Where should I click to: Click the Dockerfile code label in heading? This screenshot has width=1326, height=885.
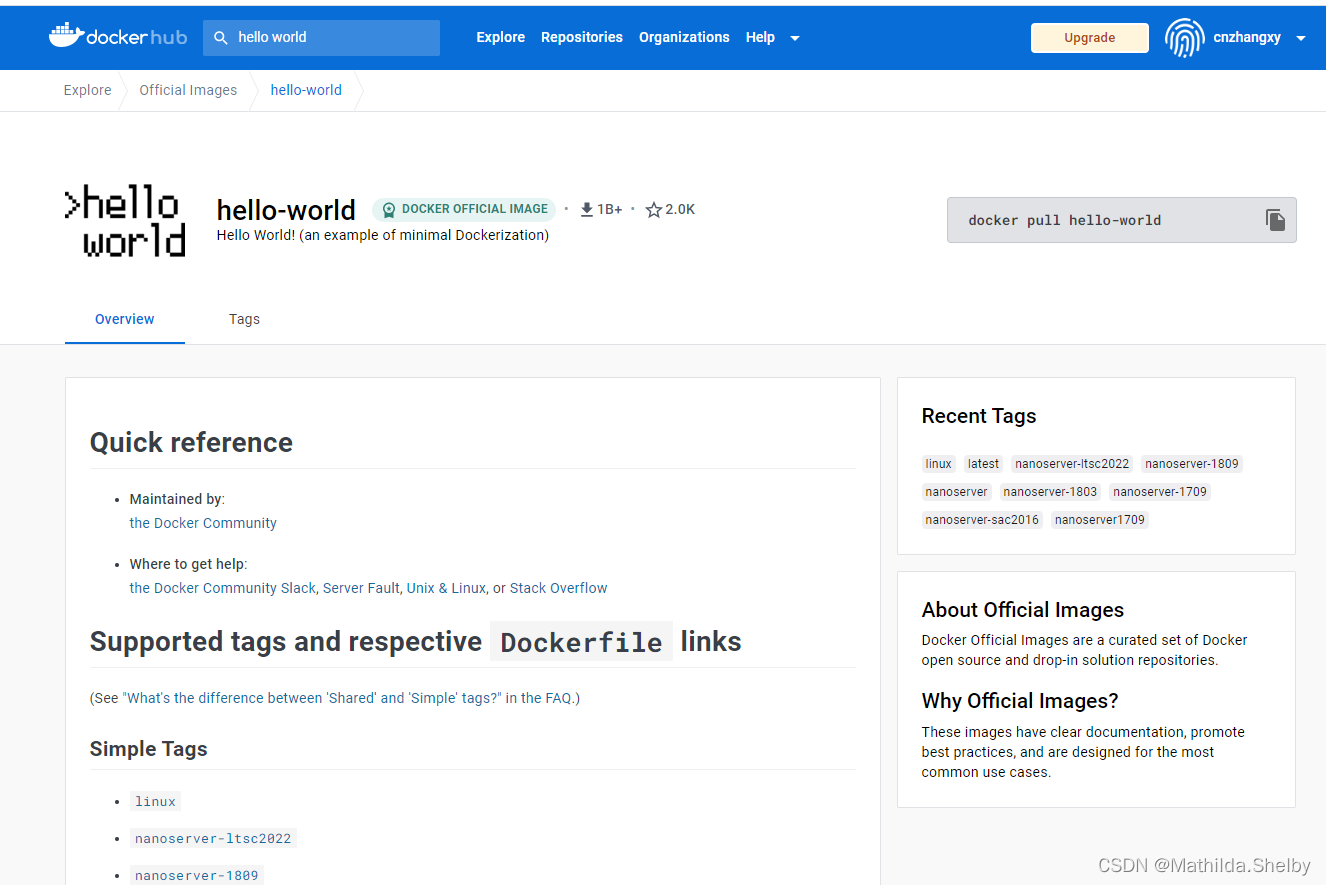click(x=581, y=642)
